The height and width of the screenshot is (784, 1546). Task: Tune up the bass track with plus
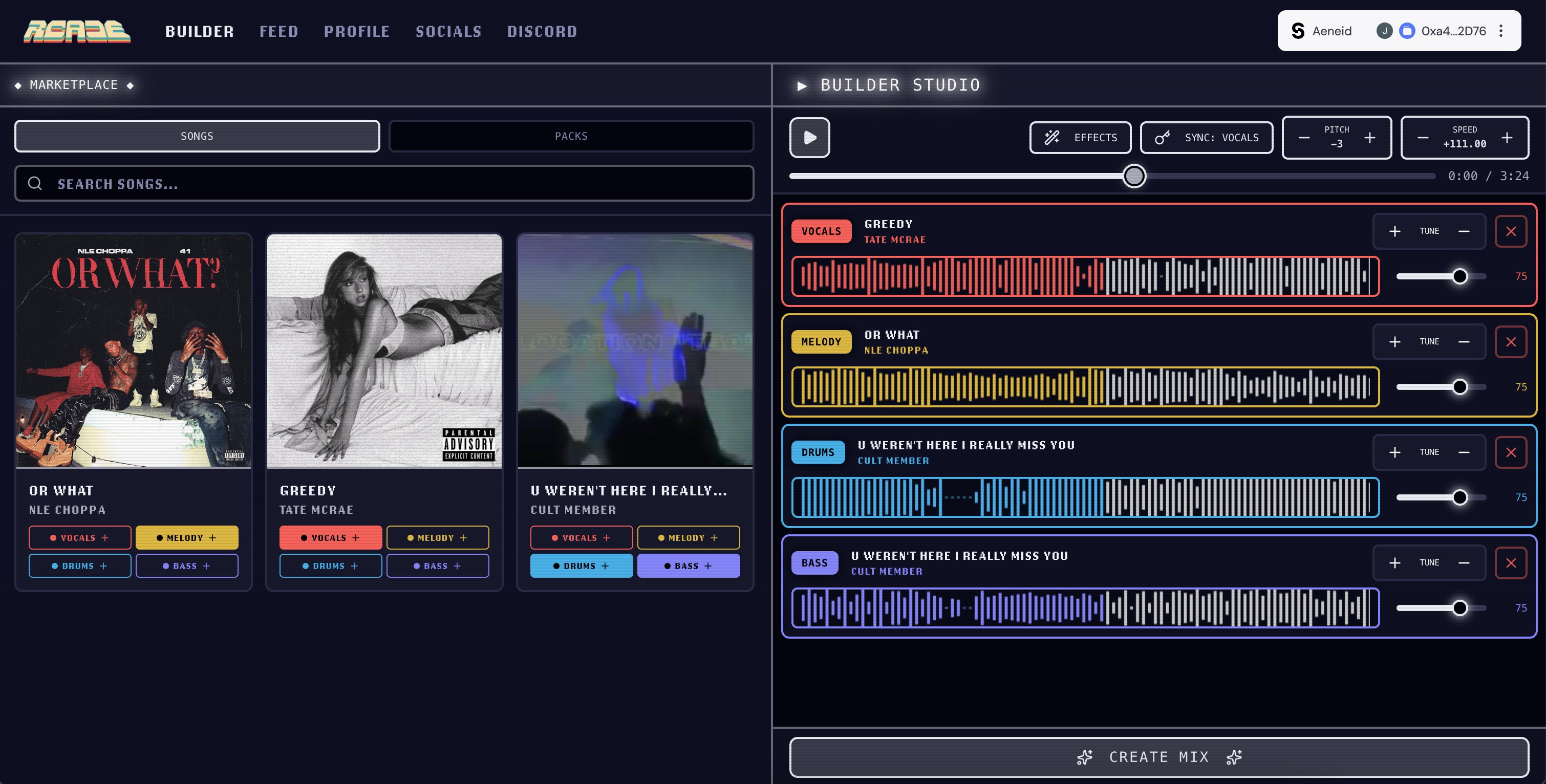1395,562
